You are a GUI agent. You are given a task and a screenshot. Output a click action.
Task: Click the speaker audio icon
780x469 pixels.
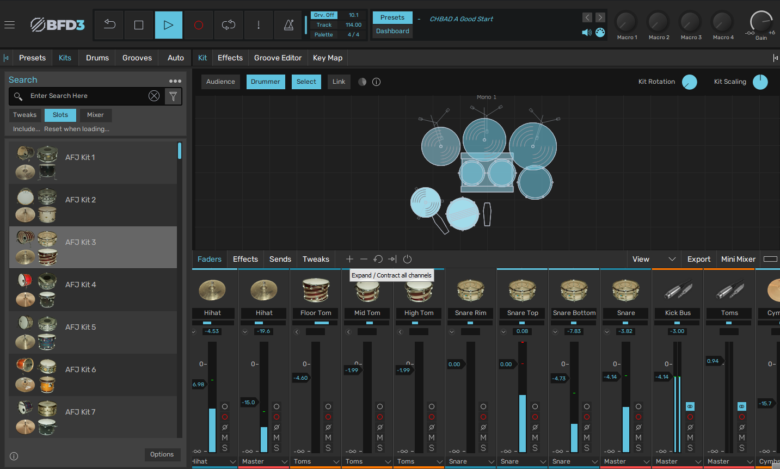pyautogui.click(x=587, y=32)
